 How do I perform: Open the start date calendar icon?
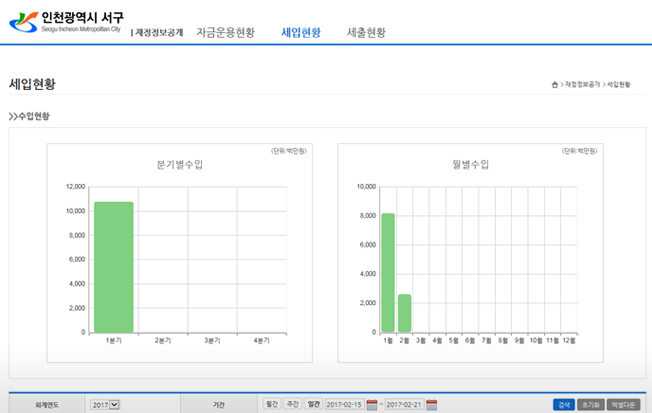point(372,404)
